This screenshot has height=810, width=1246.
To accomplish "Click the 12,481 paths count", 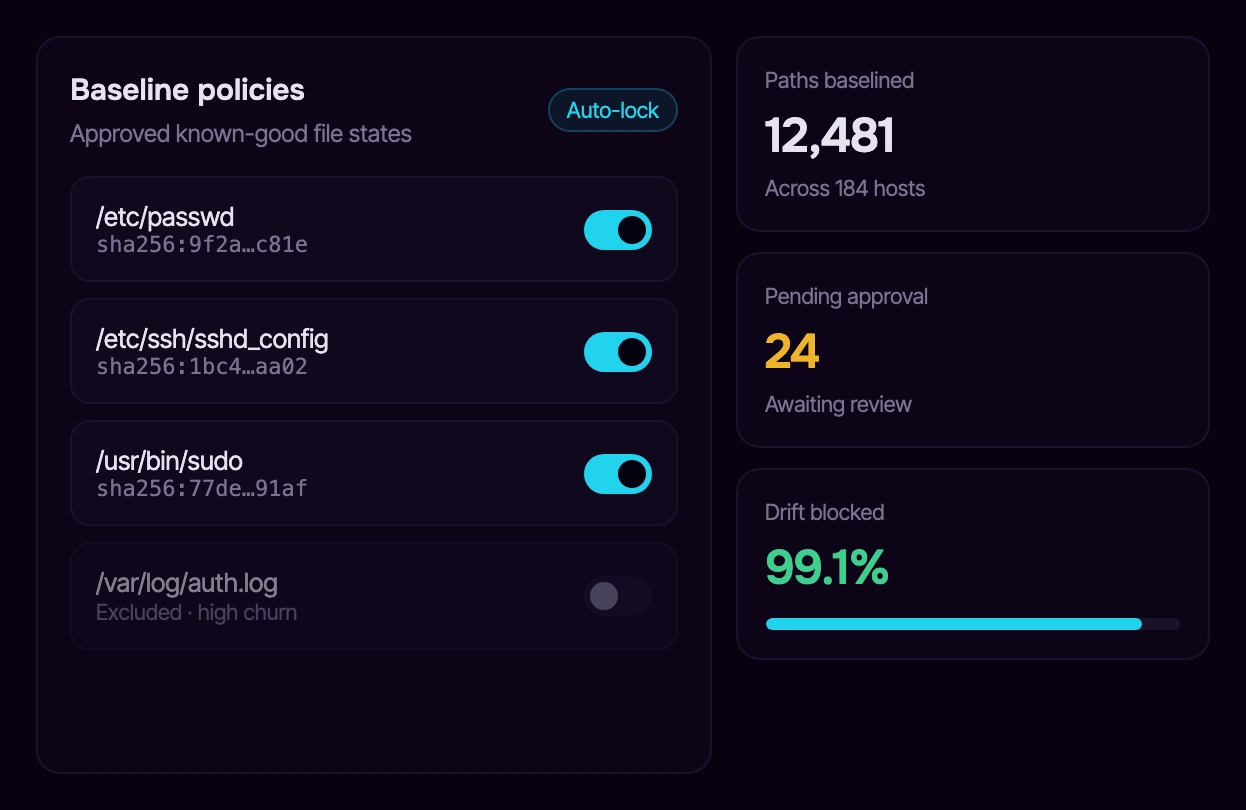I will point(829,135).
